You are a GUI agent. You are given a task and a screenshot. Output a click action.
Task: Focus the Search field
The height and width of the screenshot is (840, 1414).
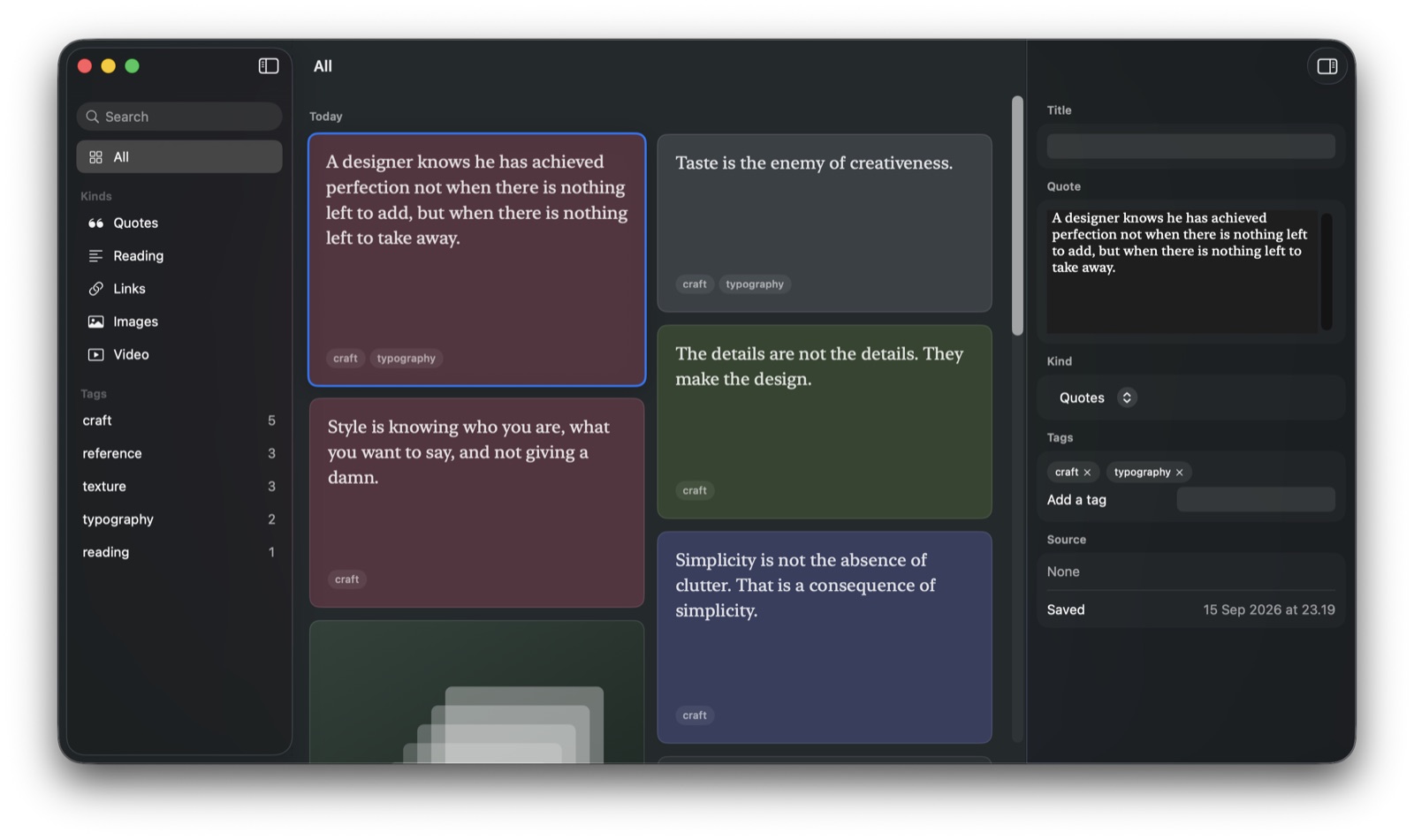point(179,117)
